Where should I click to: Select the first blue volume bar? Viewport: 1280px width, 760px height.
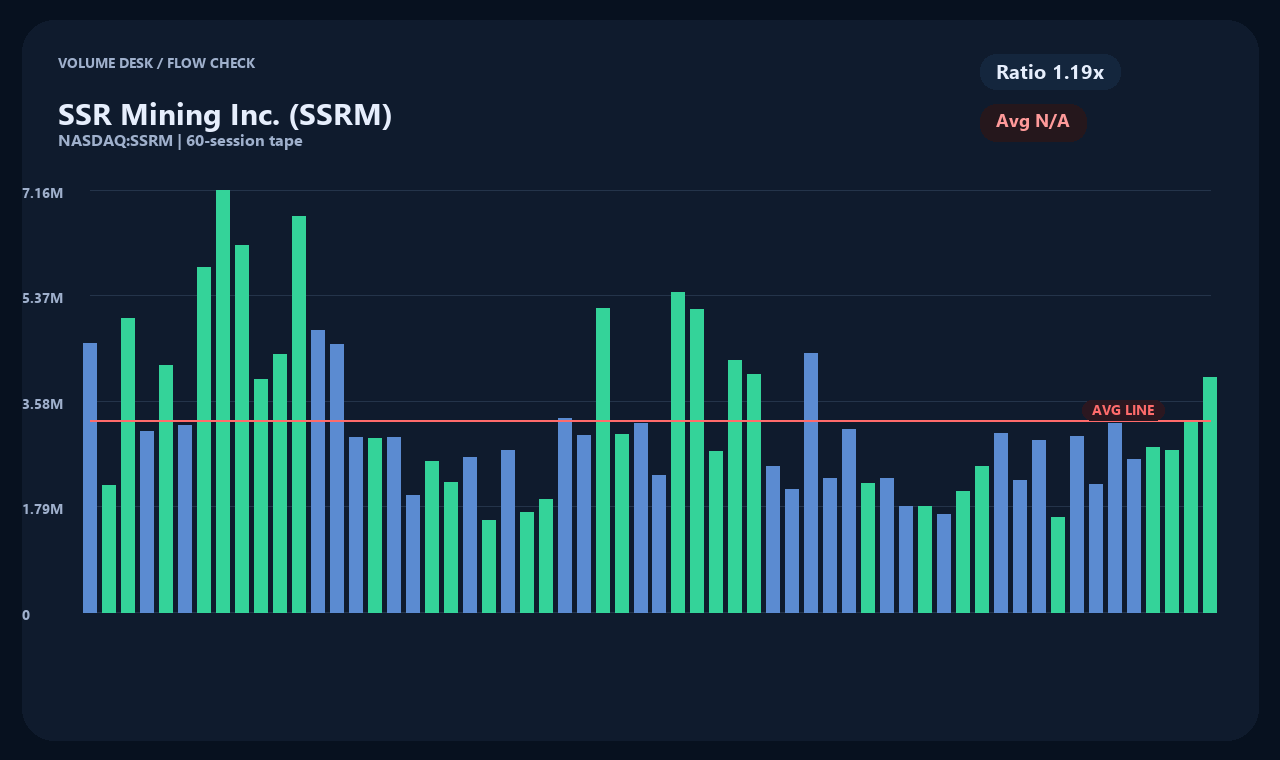90,478
